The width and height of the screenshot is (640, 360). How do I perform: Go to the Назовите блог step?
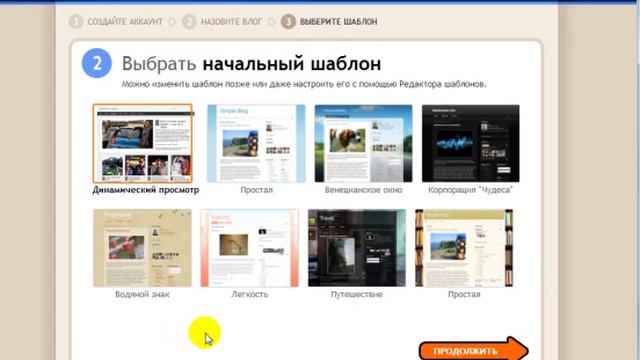coord(222,22)
